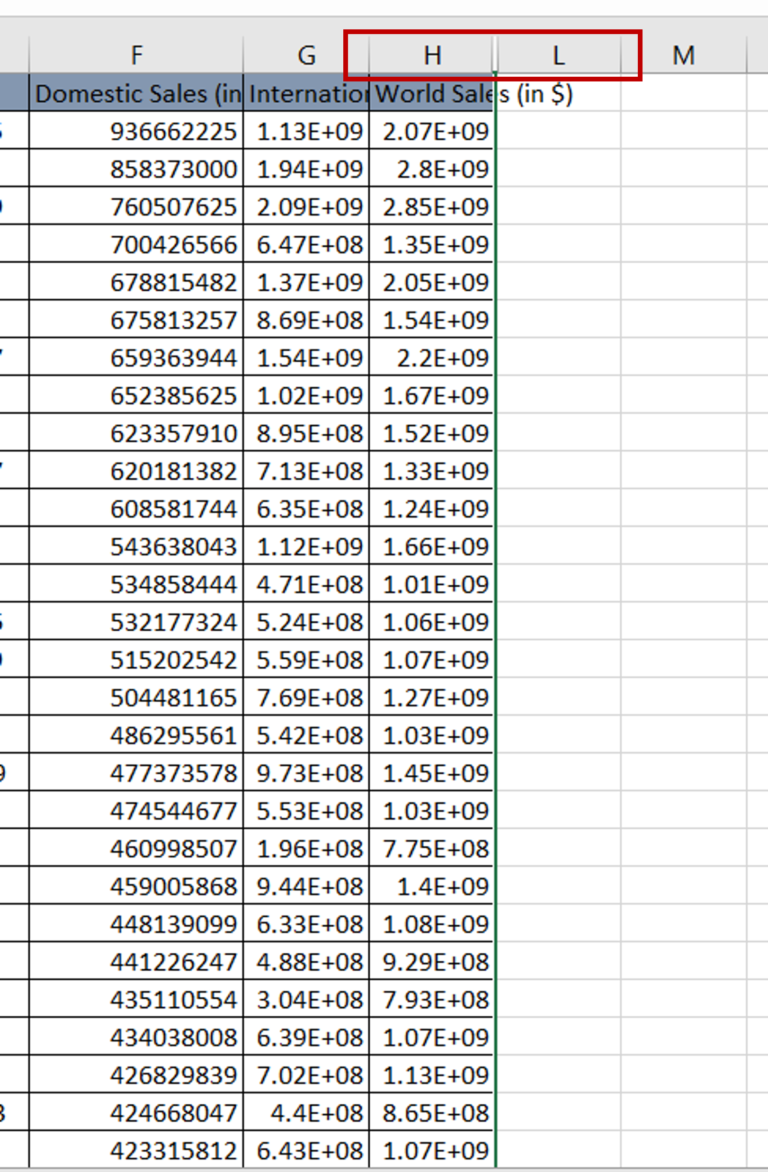This screenshot has height=1172, width=768.
Task: Select the 8.69E+08 cell
Action: [307, 320]
